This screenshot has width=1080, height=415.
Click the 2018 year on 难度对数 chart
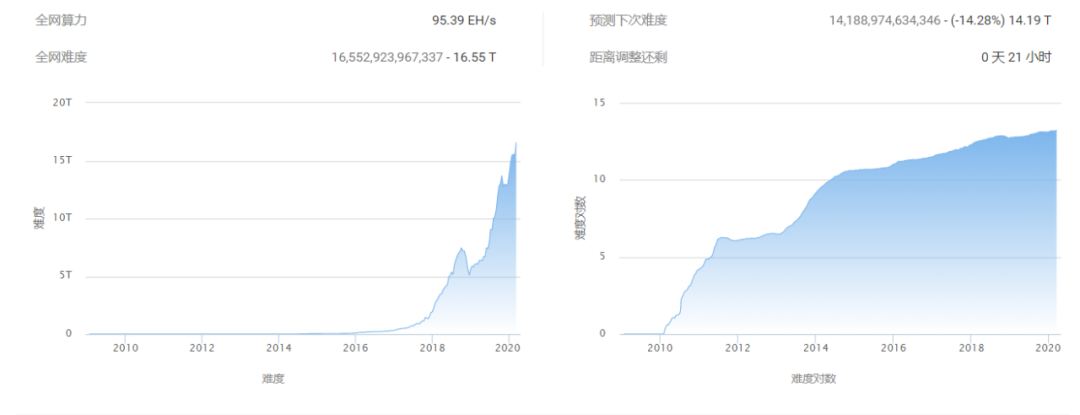(970, 348)
